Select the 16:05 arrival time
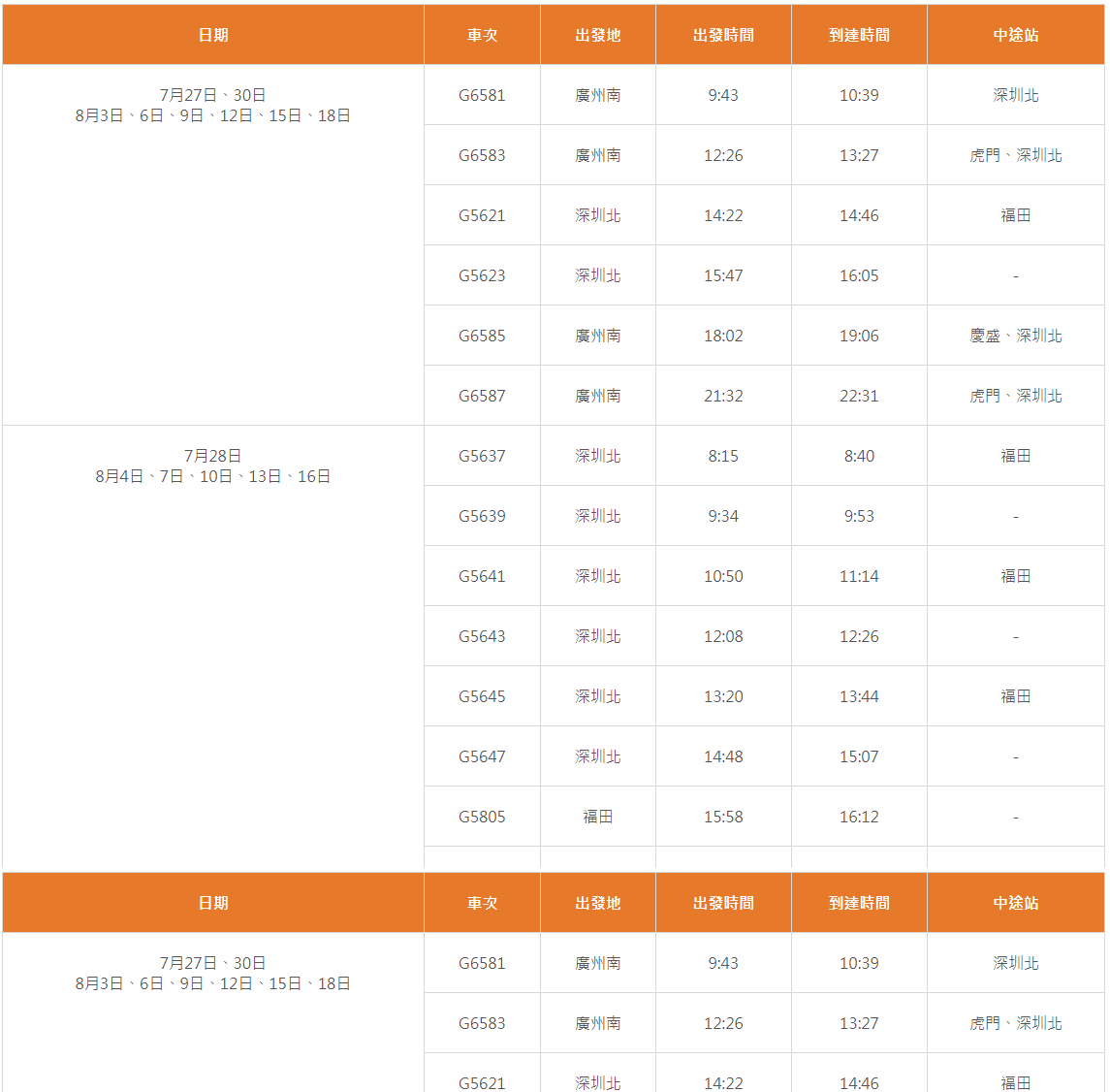This screenshot has height=1092, width=1110. pyautogui.click(x=859, y=275)
